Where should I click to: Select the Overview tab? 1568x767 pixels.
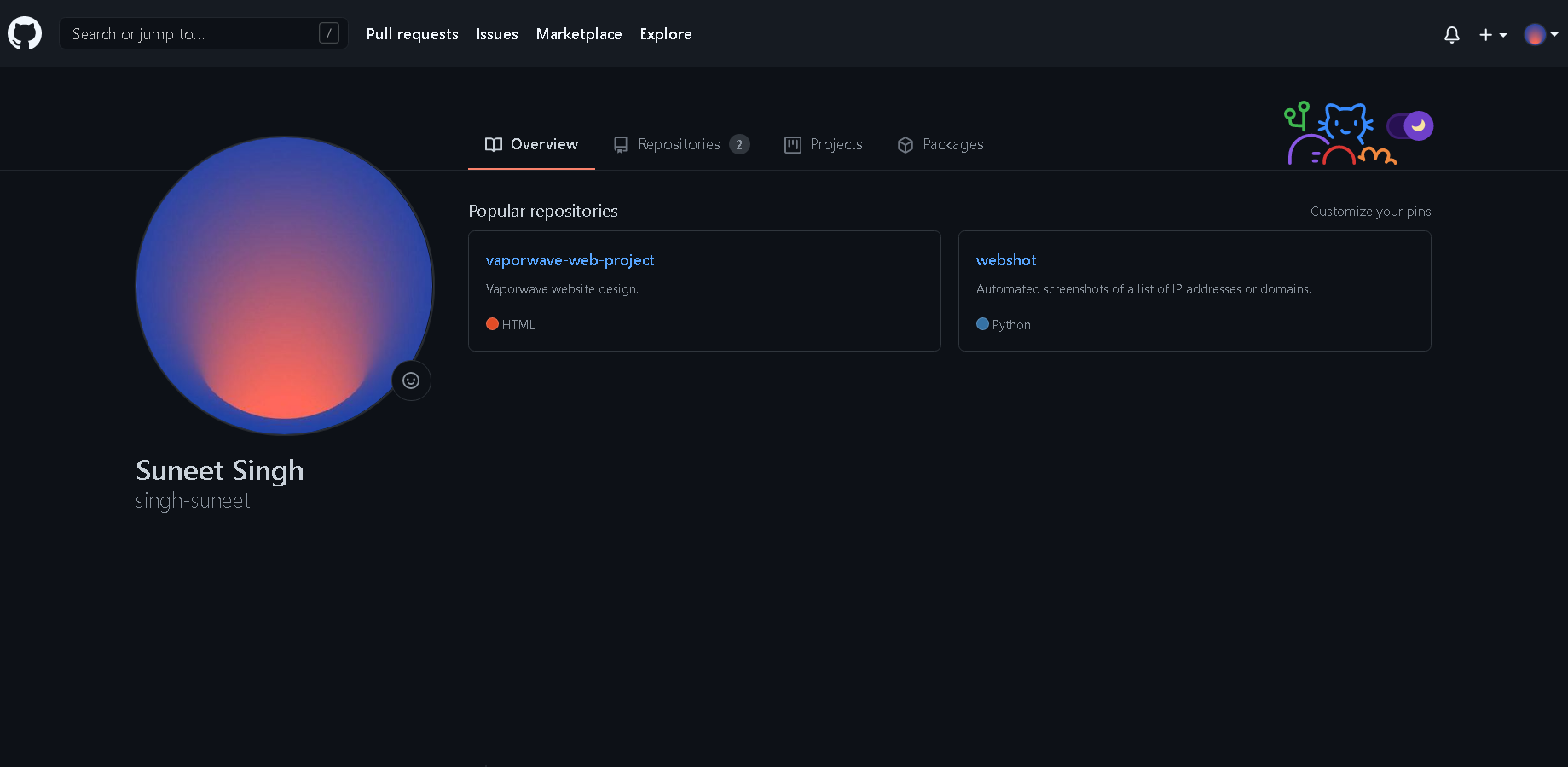pyautogui.click(x=531, y=144)
